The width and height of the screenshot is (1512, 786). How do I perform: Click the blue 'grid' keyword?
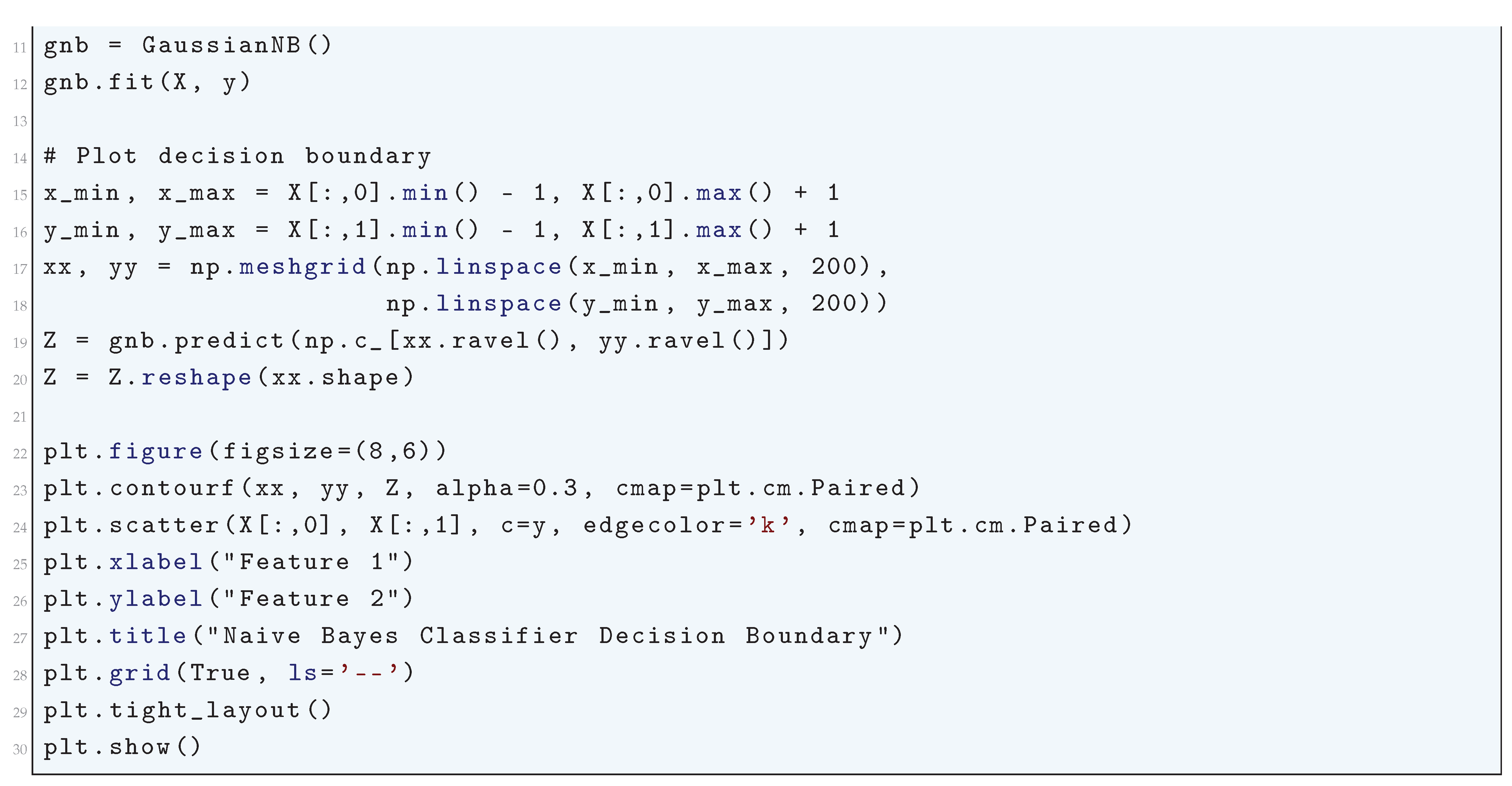[139, 673]
